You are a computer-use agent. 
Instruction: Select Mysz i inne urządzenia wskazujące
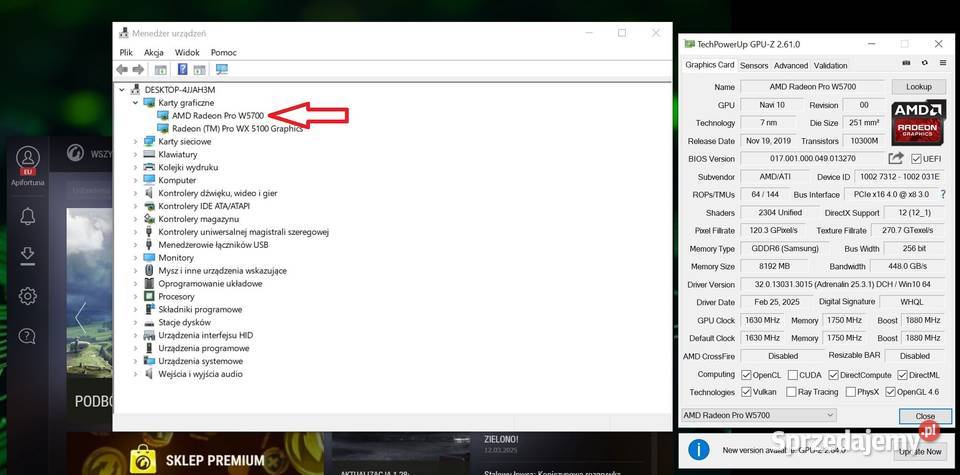222,271
